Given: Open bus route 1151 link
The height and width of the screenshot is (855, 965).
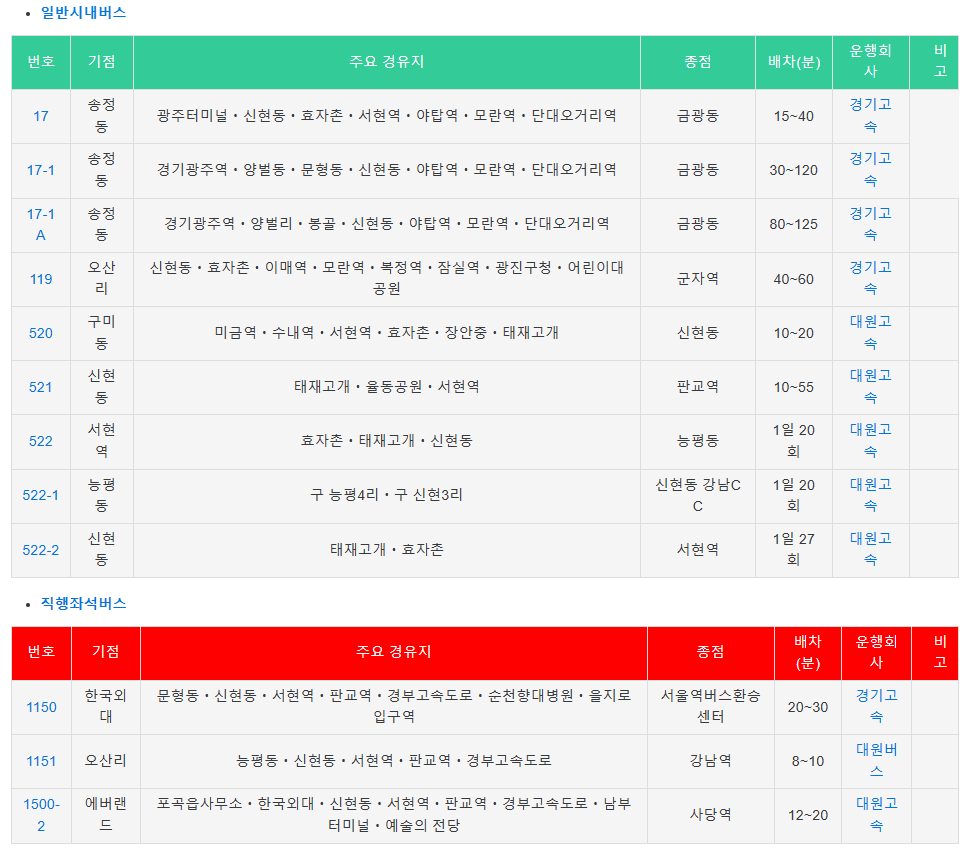Looking at the screenshot, I should pos(41,761).
